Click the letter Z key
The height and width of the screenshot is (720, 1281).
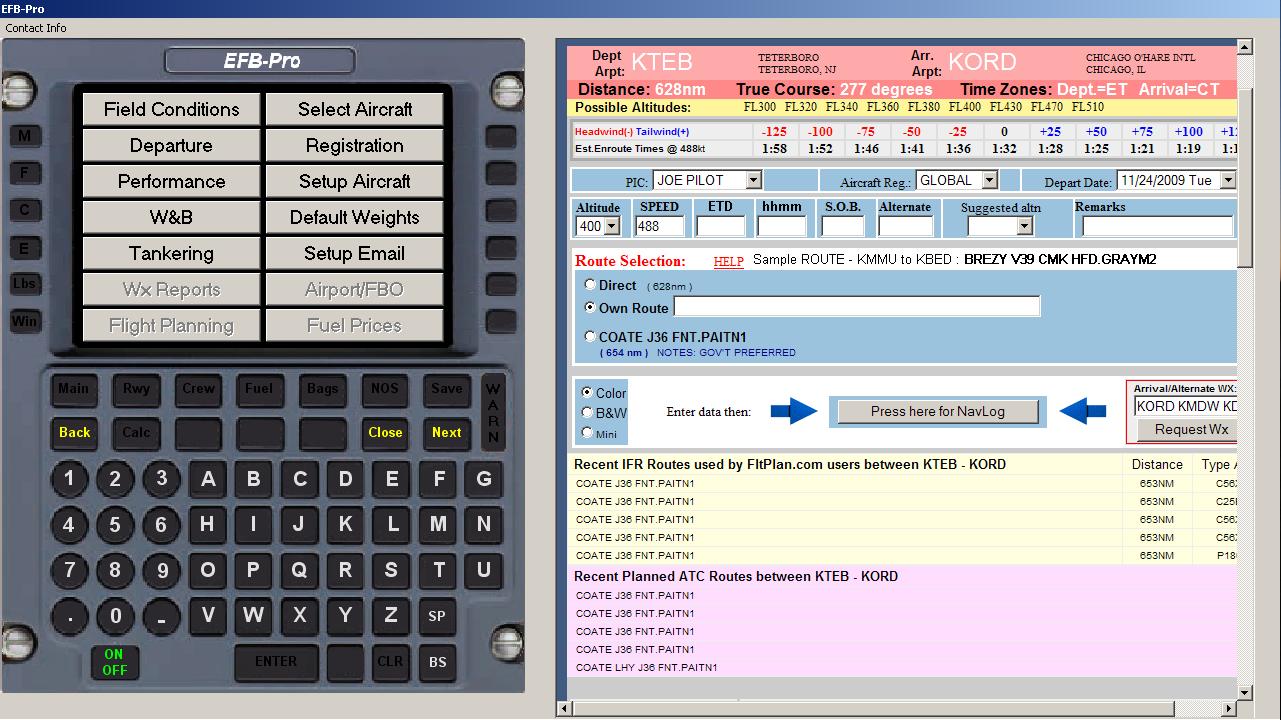(x=391, y=615)
